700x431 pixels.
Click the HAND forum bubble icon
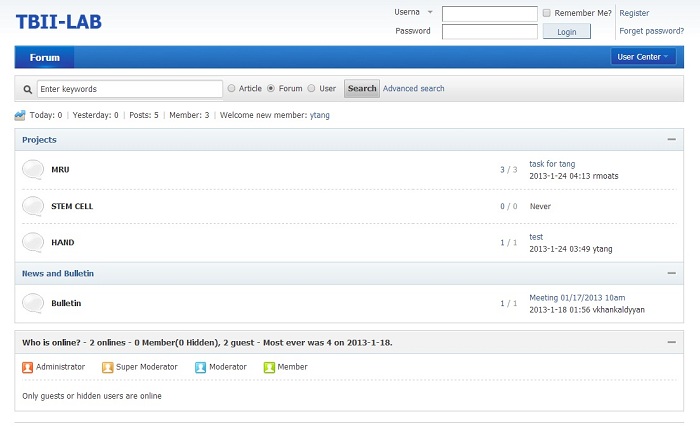(33, 242)
